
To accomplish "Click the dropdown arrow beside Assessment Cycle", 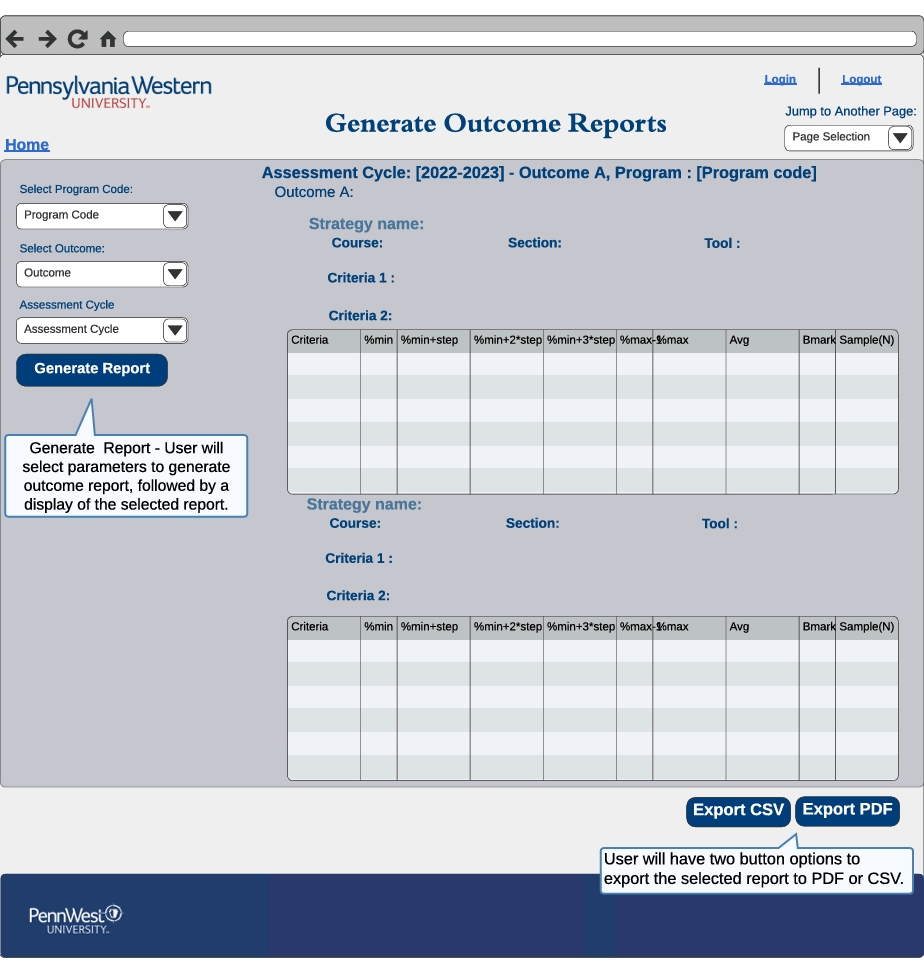I will point(174,330).
